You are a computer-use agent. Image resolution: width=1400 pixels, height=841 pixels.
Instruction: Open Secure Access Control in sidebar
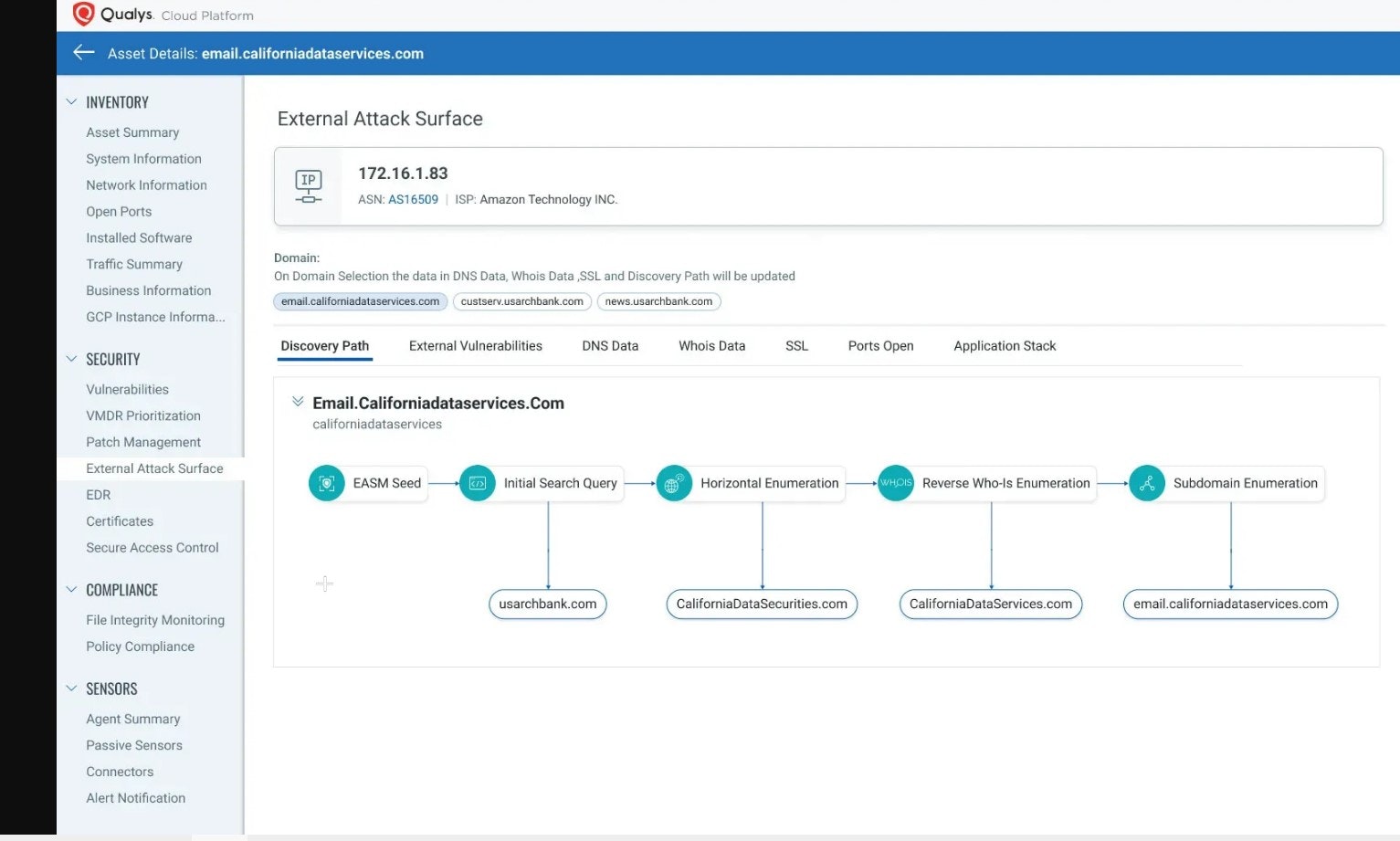pyautogui.click(x=153, y=548)
